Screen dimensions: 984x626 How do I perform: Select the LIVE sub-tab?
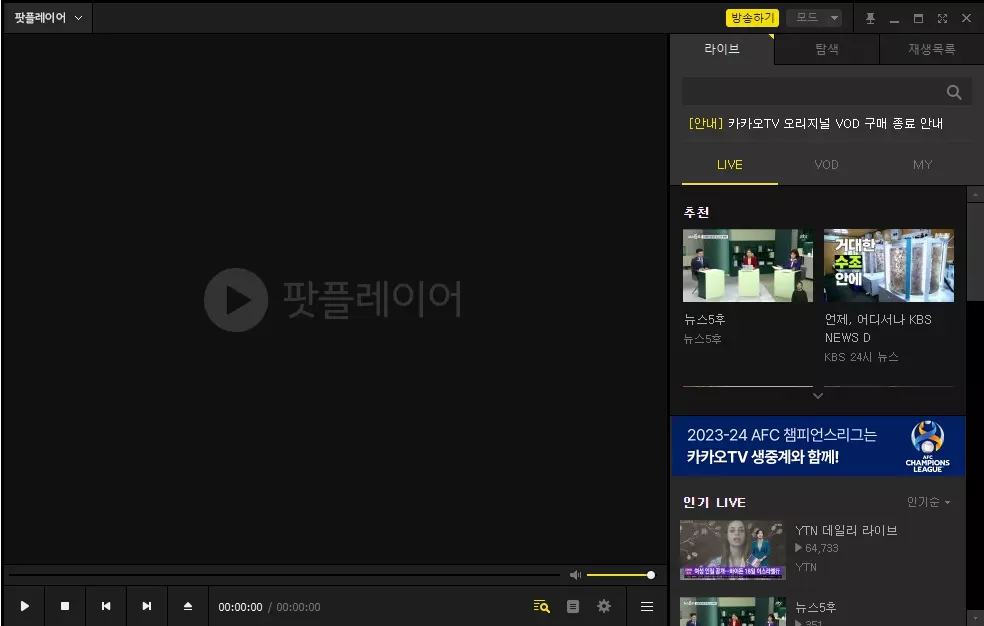tap(730, 165)
